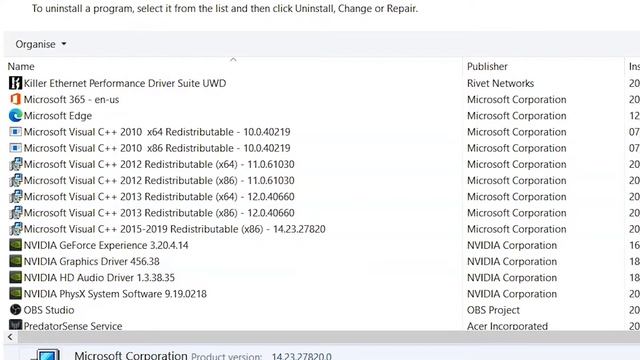The width and height of the screenshot is (640, 360).
Task: Click the NVIDIA GeForce Experience icon
Action: tap(15, 245)
